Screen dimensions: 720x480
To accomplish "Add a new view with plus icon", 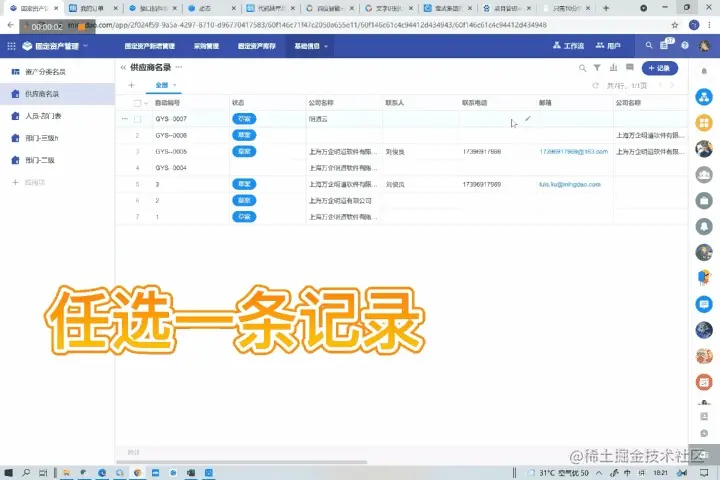I will point(131,85).
